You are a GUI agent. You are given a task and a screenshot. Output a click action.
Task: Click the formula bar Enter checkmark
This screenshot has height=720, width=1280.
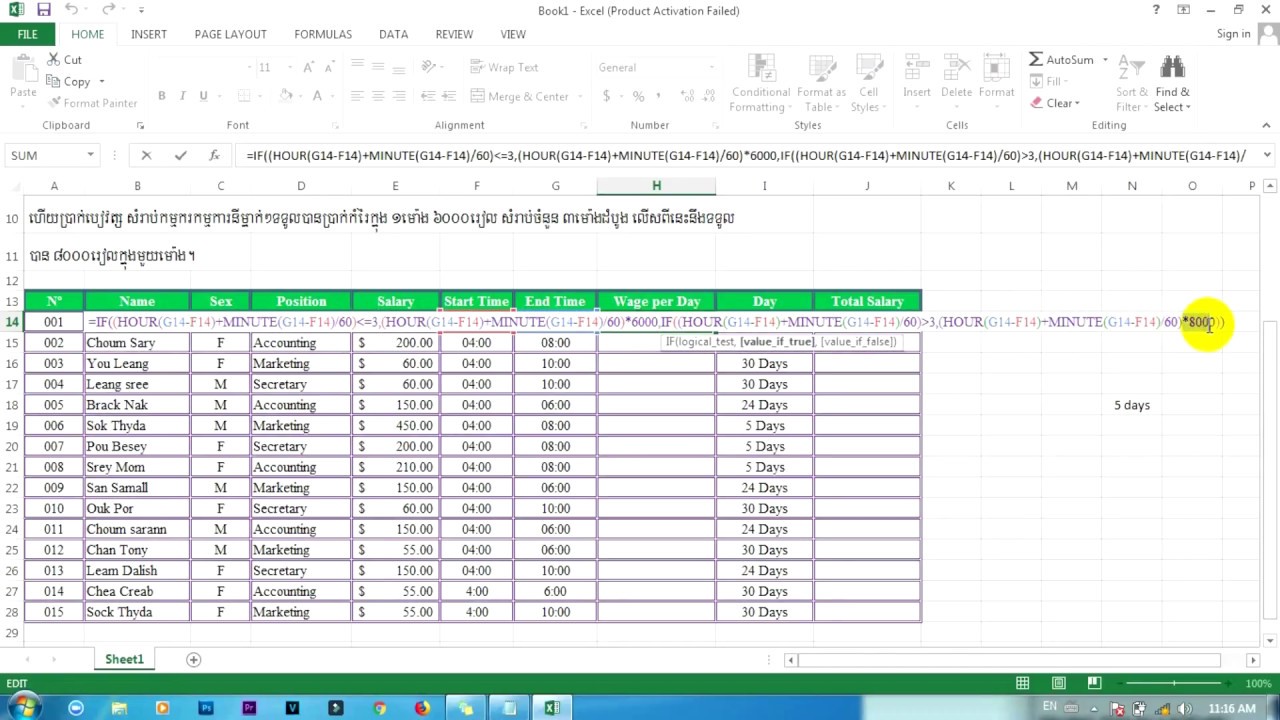(x=180, y=155)
